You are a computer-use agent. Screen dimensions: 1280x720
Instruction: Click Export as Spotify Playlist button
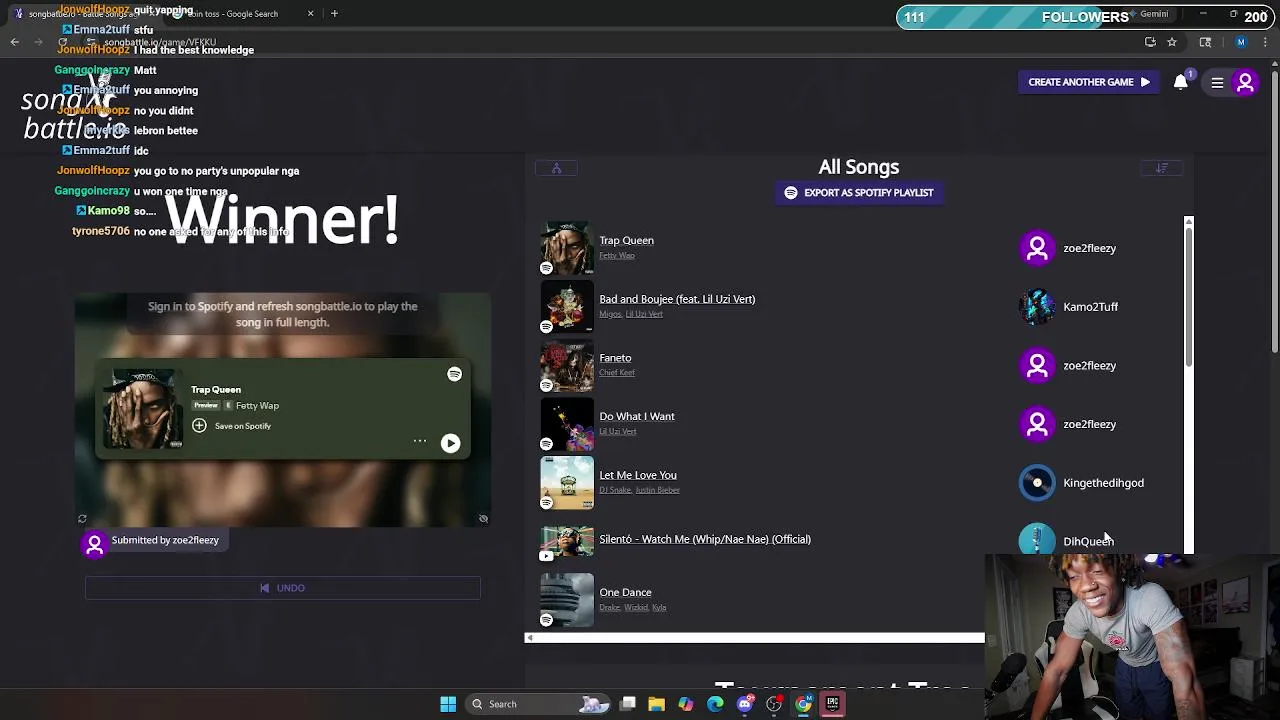click(859, 193)
